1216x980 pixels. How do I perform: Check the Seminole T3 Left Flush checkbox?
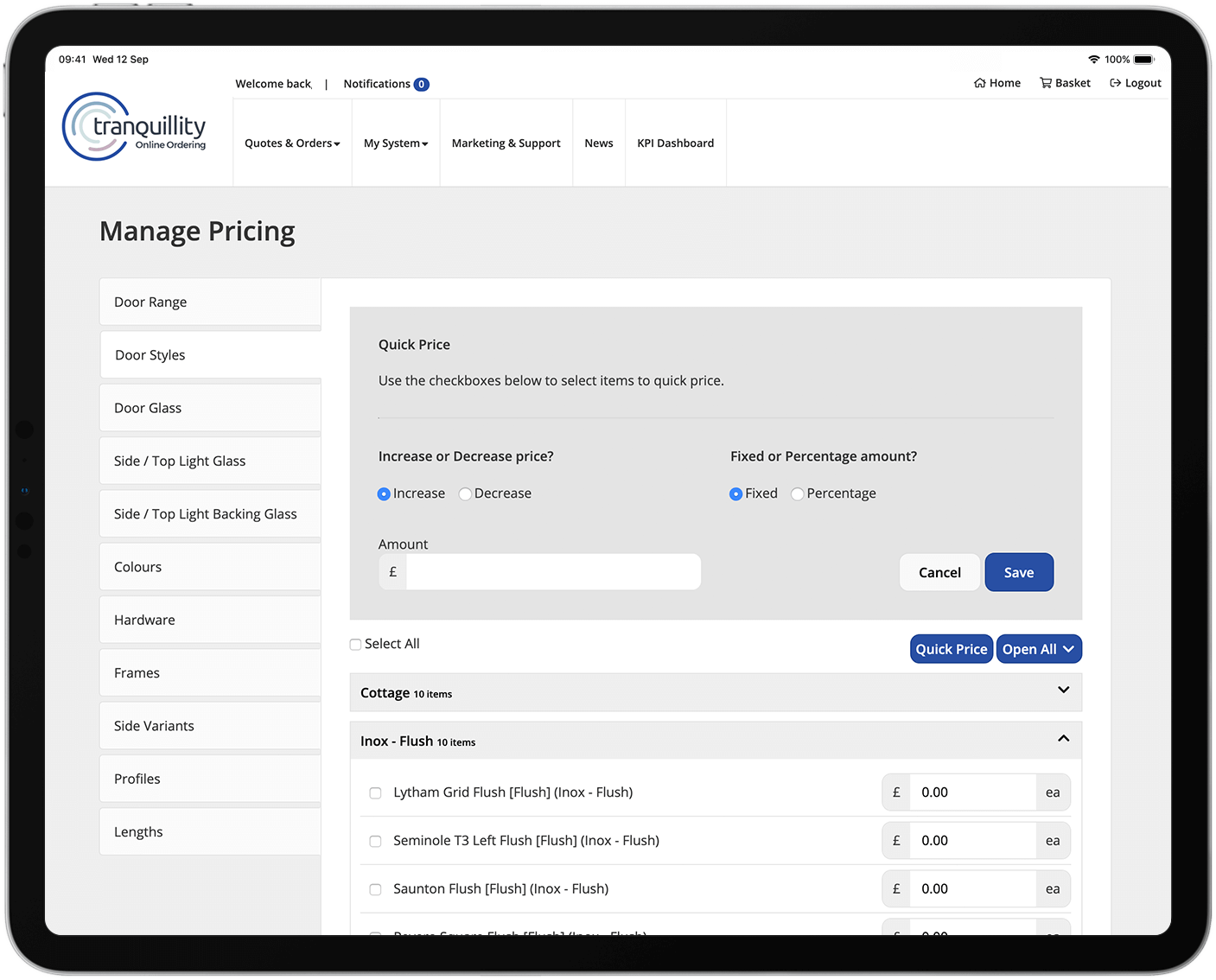point(375,842)
